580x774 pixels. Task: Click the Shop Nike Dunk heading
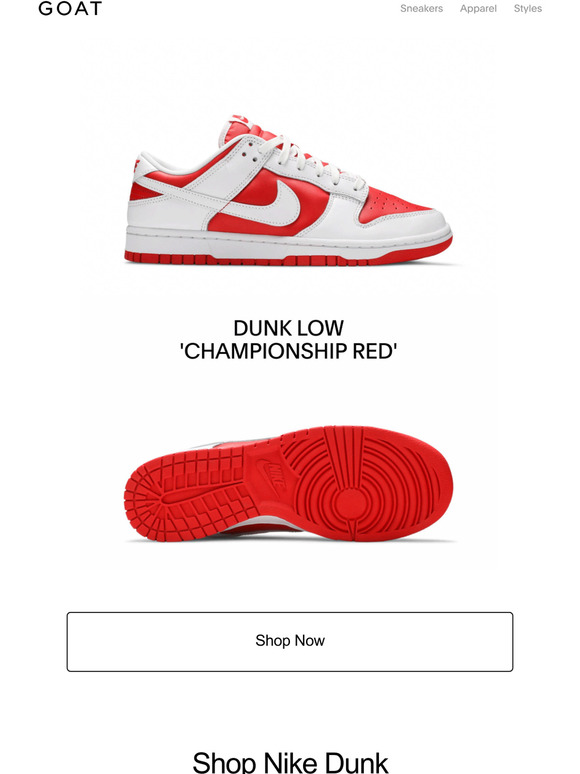290,762
